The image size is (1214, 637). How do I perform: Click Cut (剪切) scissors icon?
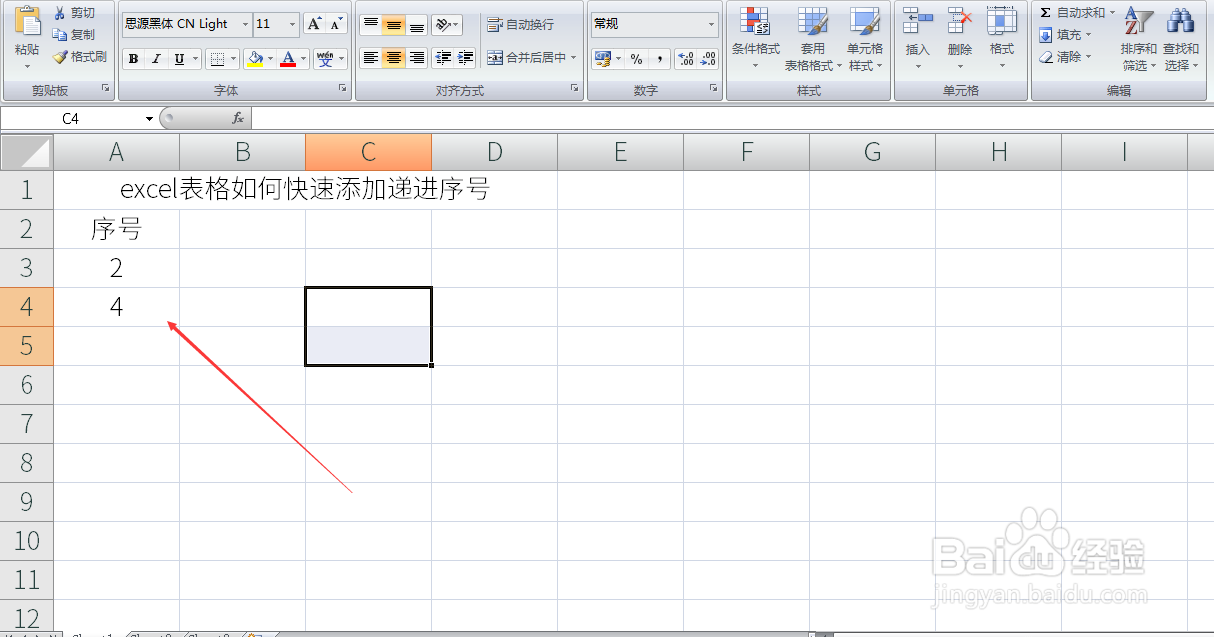point(75,13)
